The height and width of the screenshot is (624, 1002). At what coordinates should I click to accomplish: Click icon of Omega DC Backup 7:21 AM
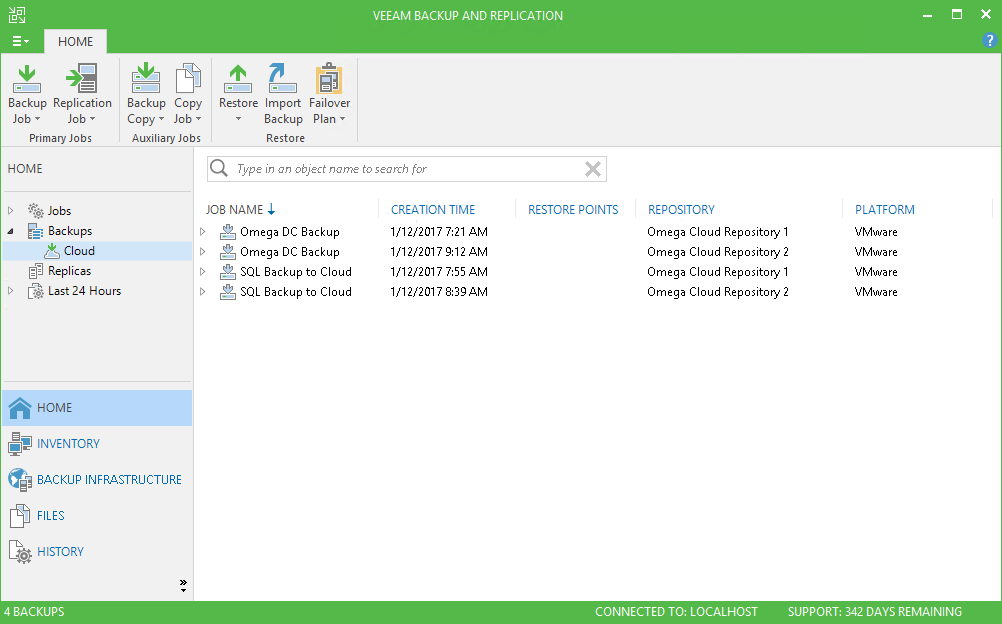[x=227, y=232]
